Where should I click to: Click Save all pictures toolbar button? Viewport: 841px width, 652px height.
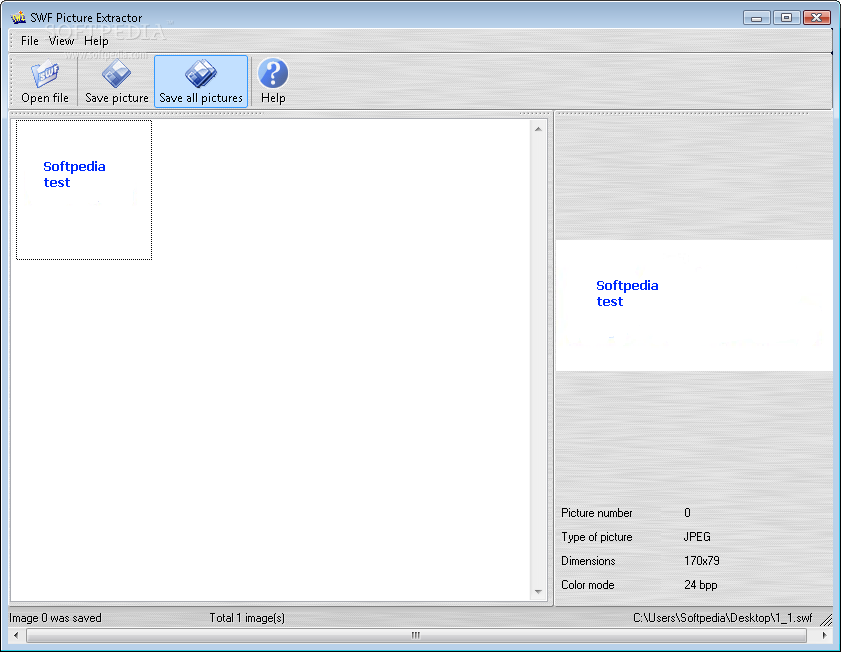pyautogui.click(x=201, y=82)
